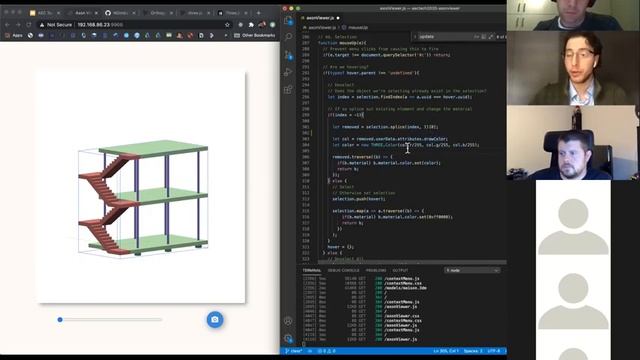Viewport: 640px width, 360px height.
Task: Click the slider track below viewer
Action: pos(110,320)
